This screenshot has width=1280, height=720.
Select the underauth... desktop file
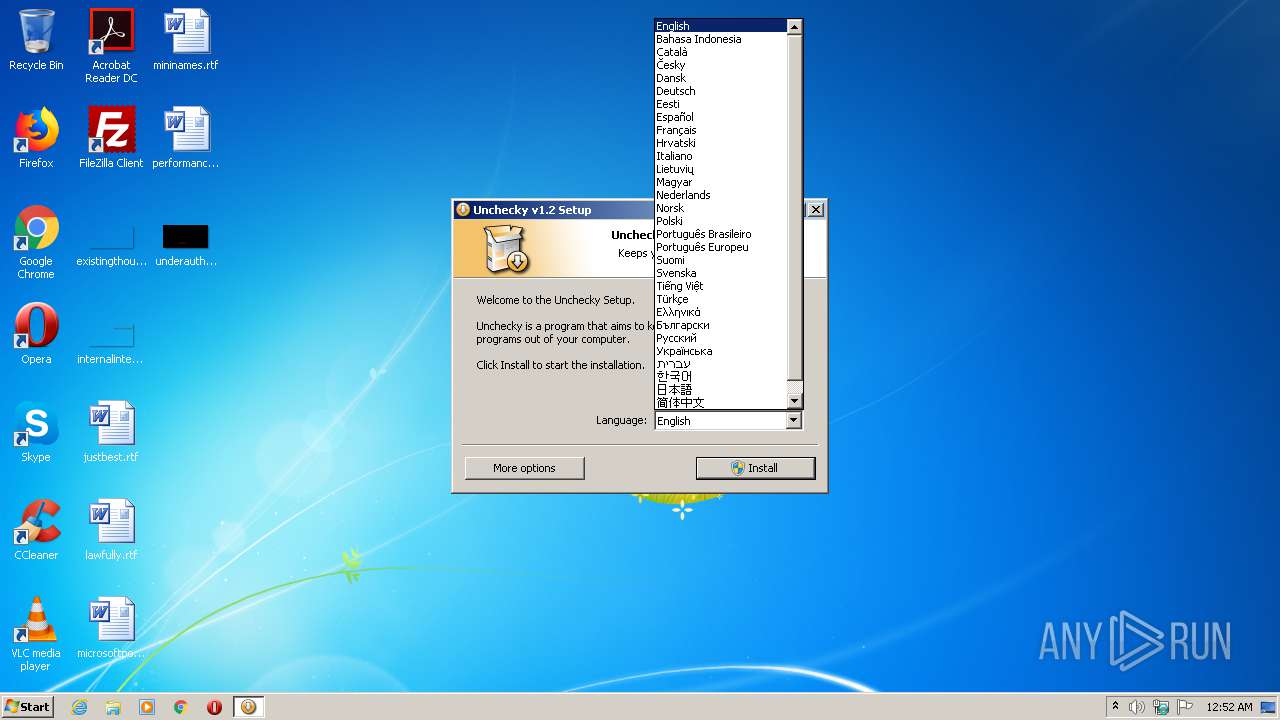pyautogui.click(x=186, y=244)
